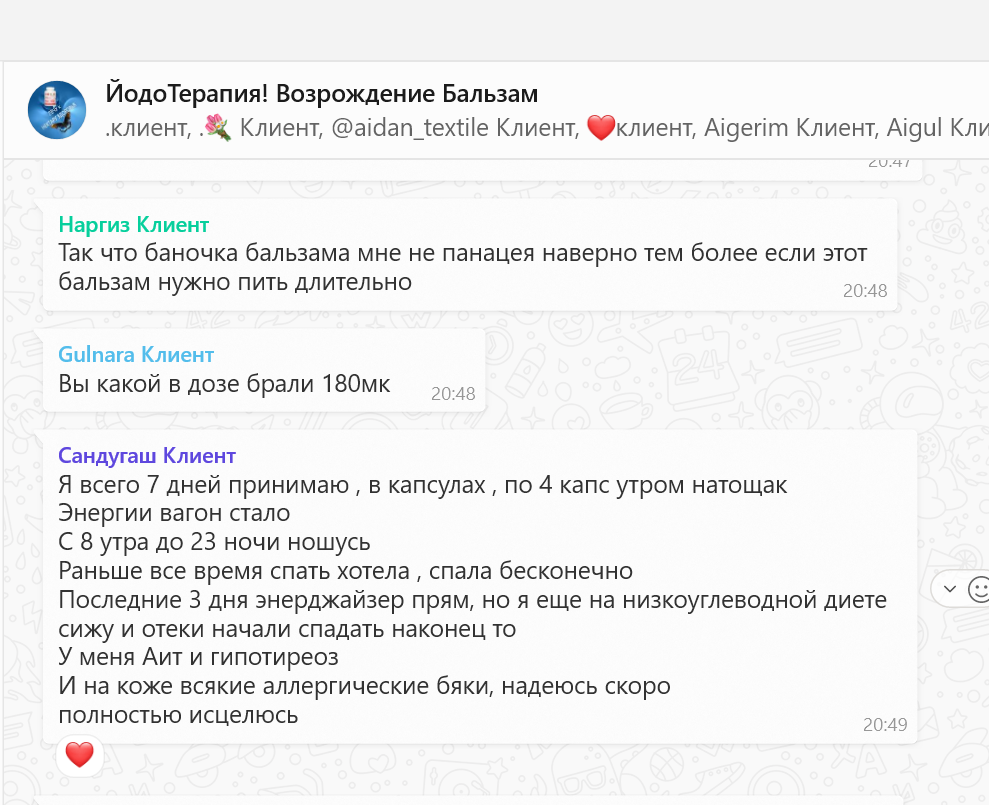Click the partially visible 20:47 message at top
The height and width of the screenshot is (805, 989).
pos(470,168)
